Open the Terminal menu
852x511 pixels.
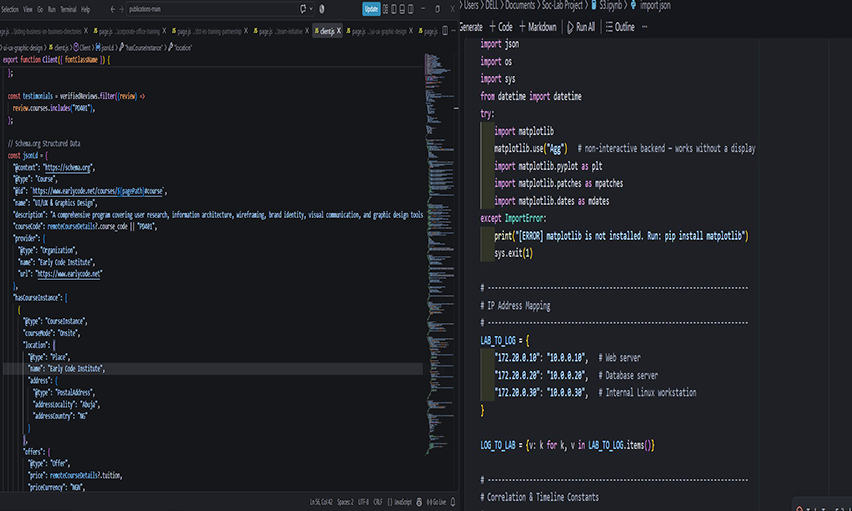pyautogui.click(x=68, y=9)
